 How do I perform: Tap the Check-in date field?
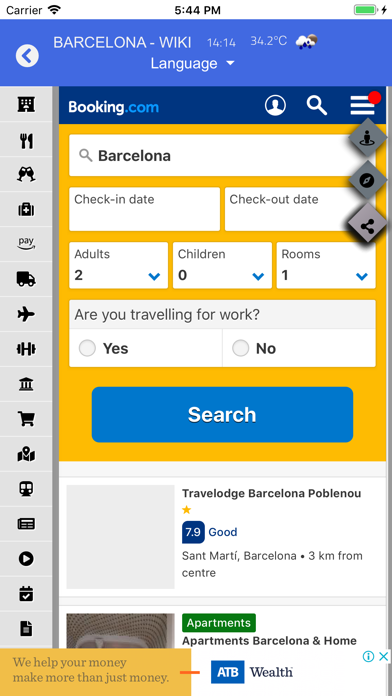pyautogui.click(x=144, y=209)
